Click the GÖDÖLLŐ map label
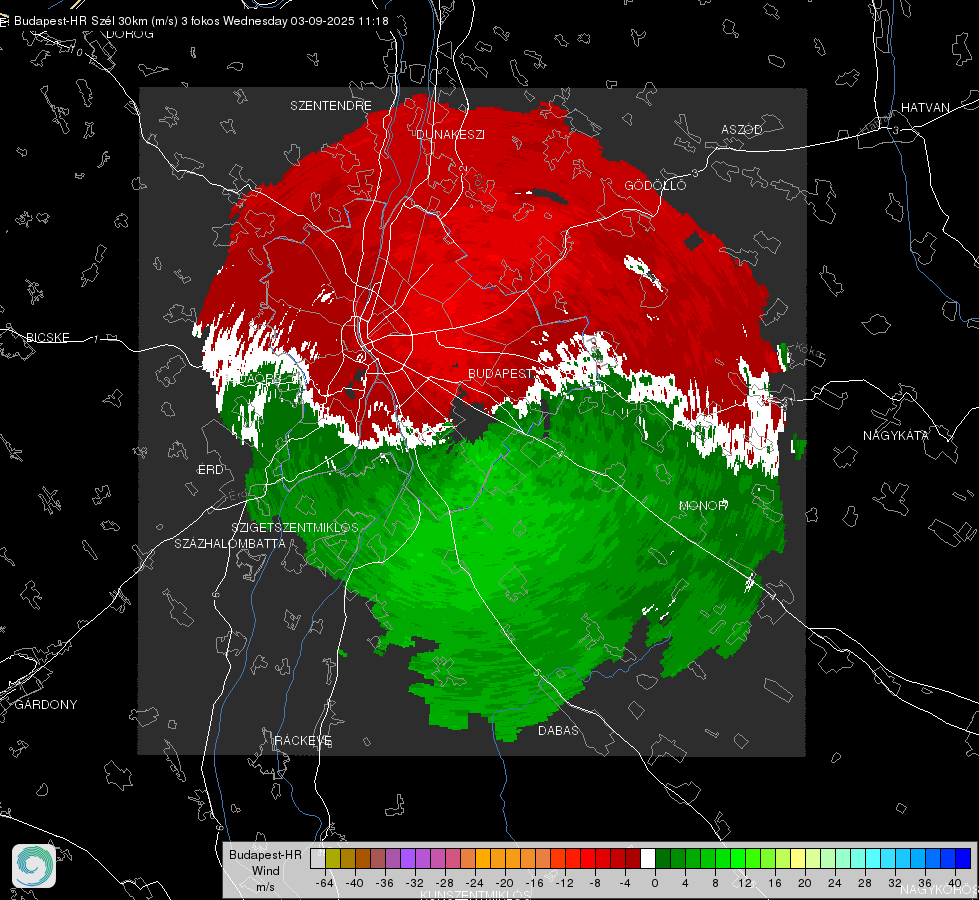 [655, 185]
